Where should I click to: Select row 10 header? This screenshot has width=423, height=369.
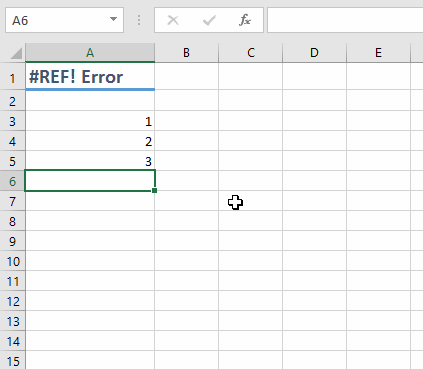pos(13,261)
